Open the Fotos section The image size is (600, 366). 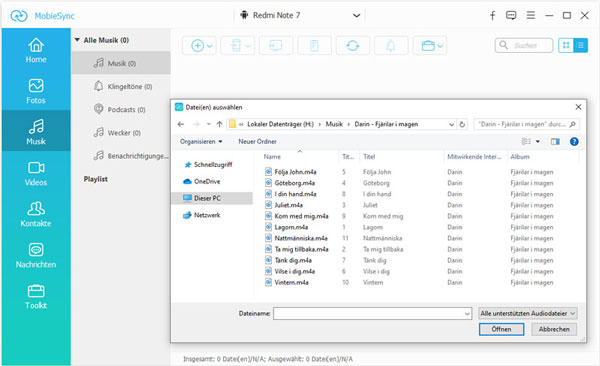(x=36, y=92)
